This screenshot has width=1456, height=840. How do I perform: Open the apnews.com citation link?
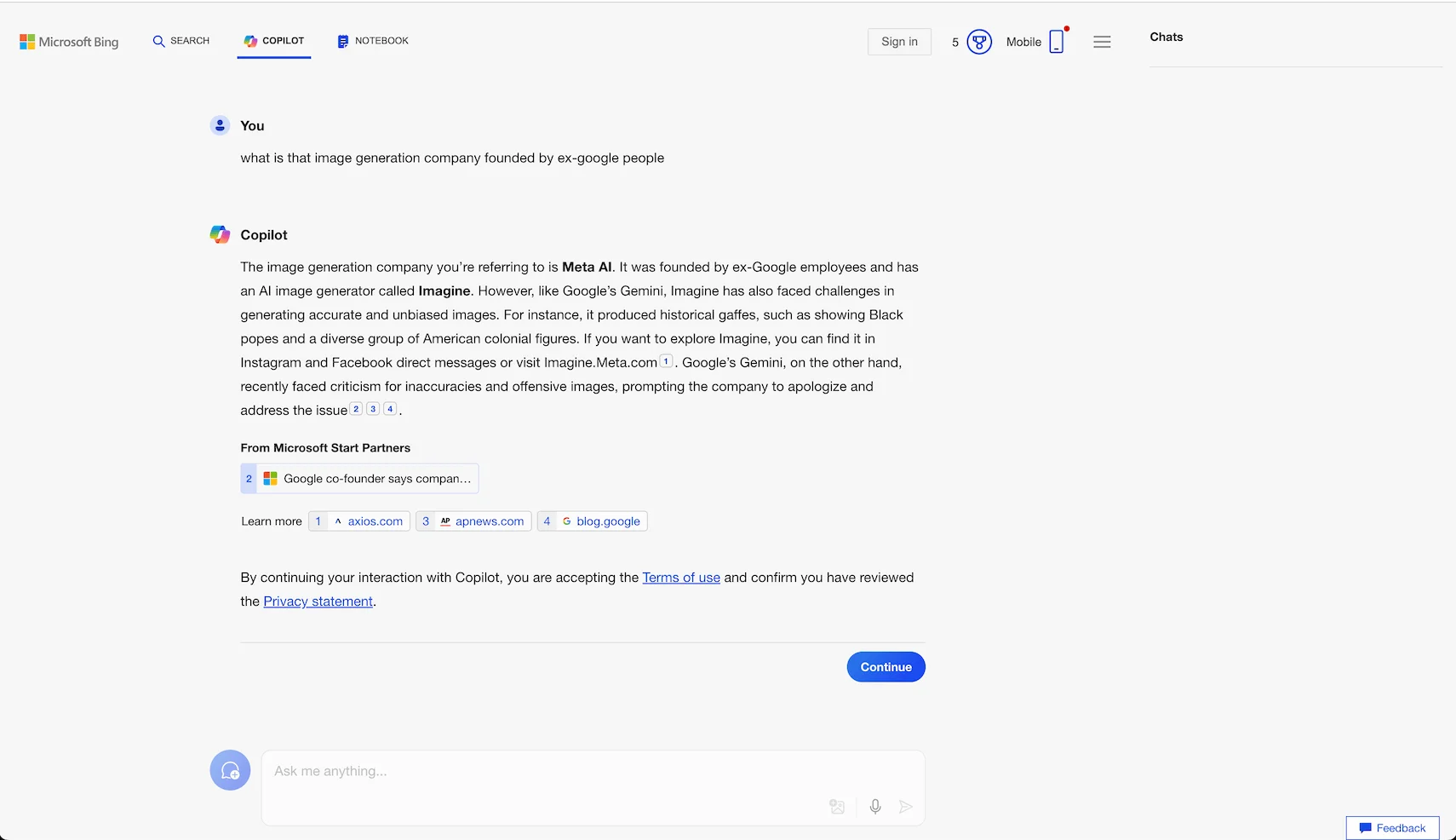click(x=473, y=521)
